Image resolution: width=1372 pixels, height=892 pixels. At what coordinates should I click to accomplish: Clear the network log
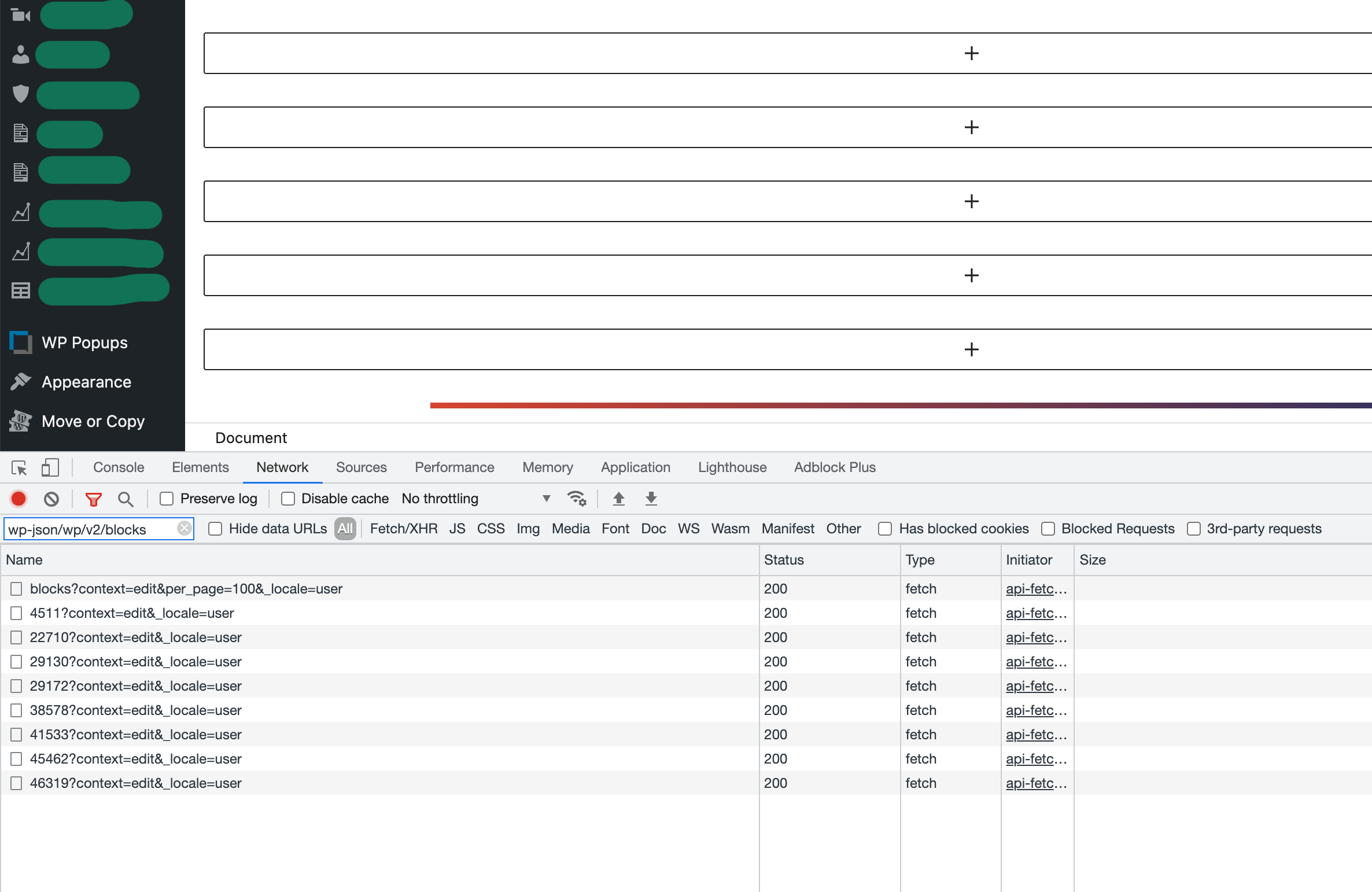pyautogui.click(x=51, y=498)
